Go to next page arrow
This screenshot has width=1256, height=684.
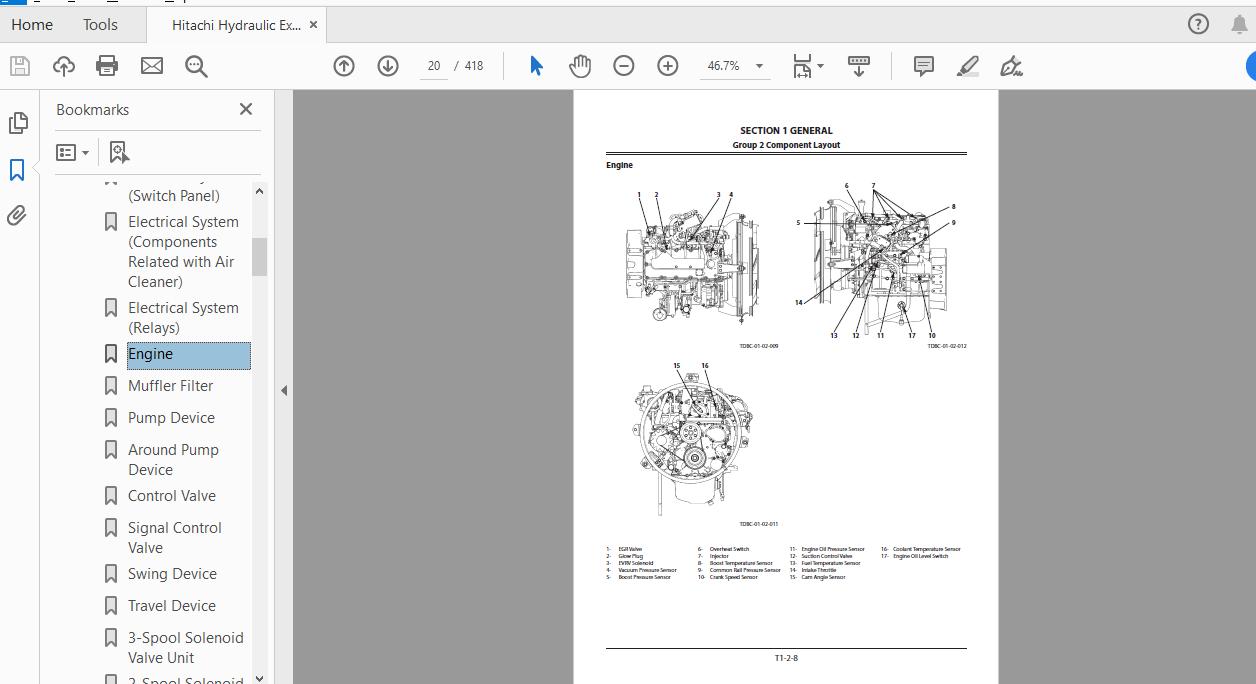click(388, 66)
